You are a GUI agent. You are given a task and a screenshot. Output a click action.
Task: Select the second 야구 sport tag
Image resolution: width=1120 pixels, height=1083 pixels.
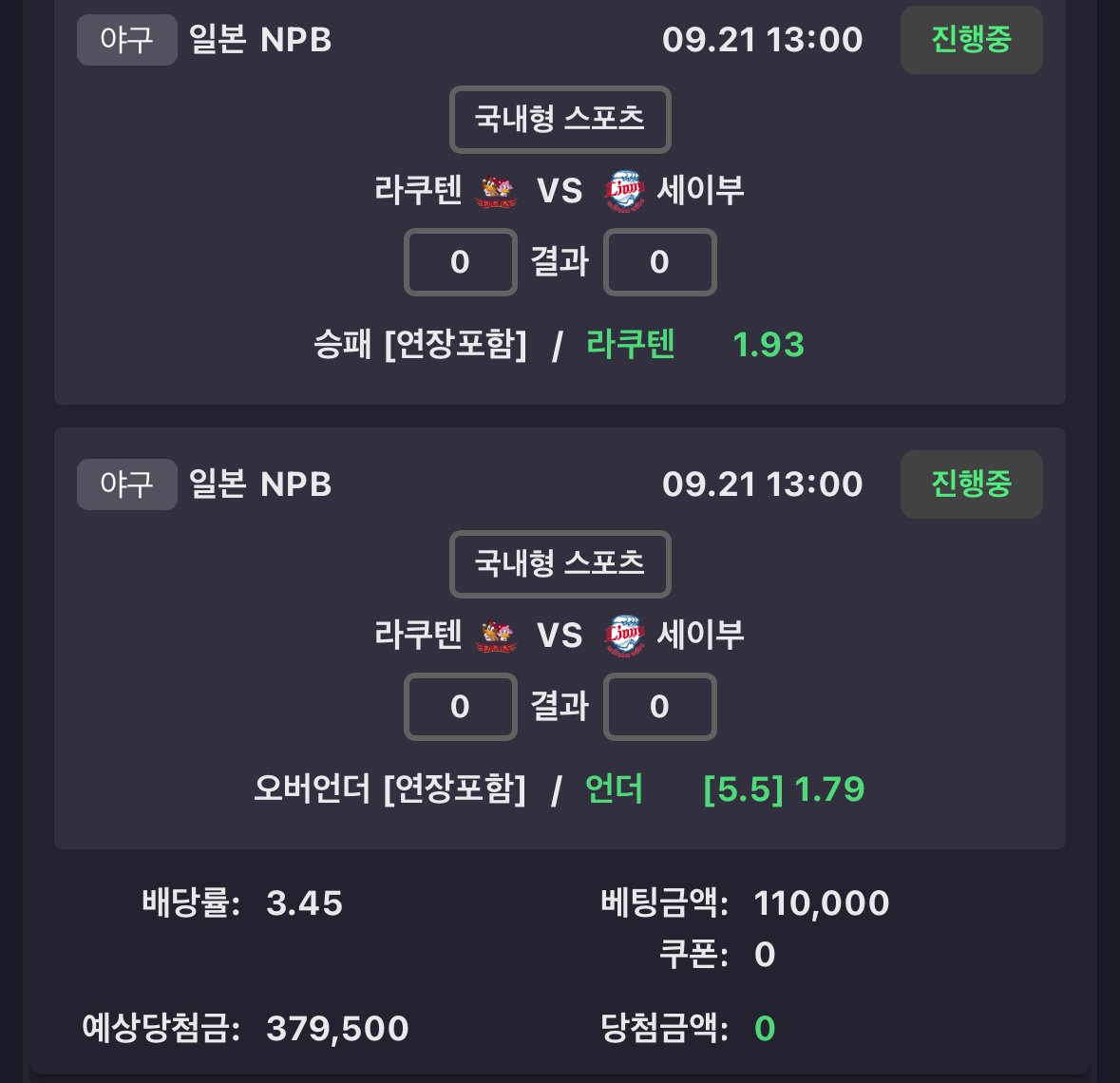pos(127,484)
